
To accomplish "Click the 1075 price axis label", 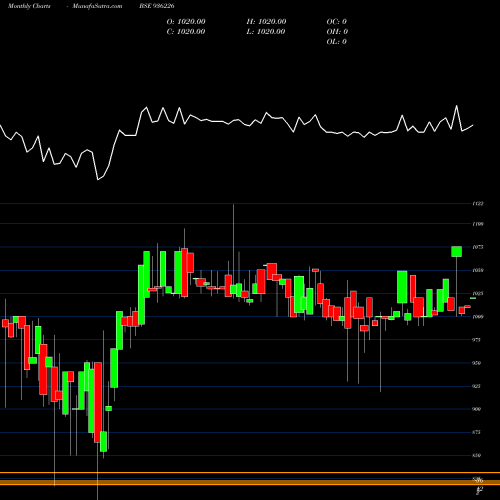I will click(x=478, y=247).
